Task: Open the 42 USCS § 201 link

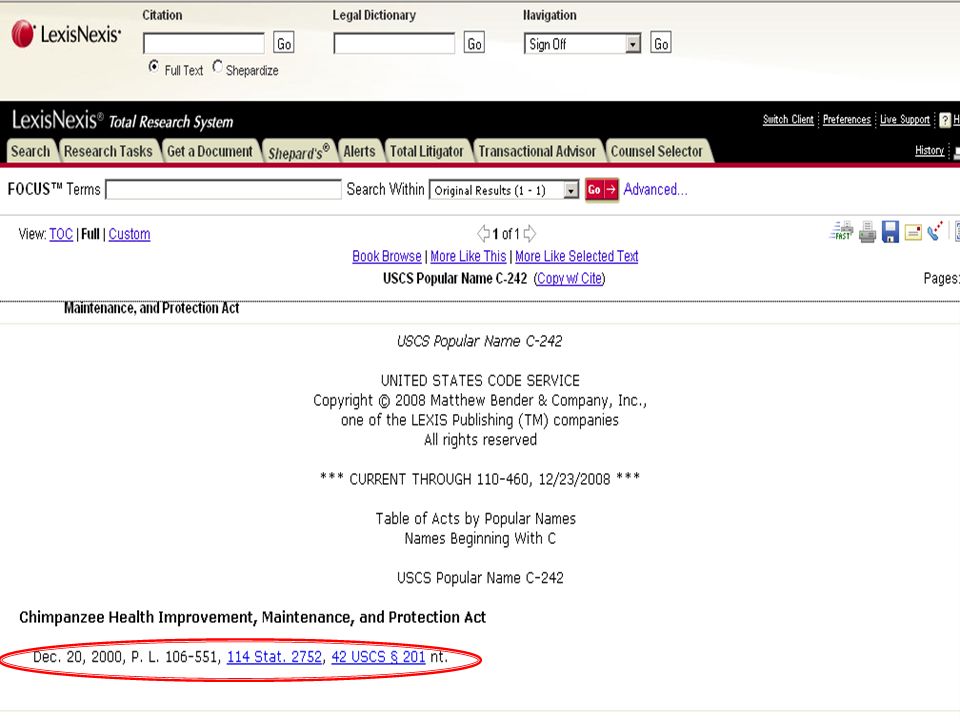Action: pyautogui.click(x=378, y=657)
